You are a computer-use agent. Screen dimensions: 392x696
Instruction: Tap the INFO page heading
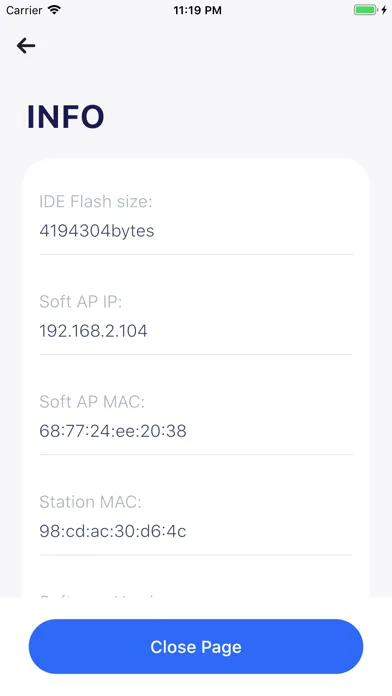[66, 117]
